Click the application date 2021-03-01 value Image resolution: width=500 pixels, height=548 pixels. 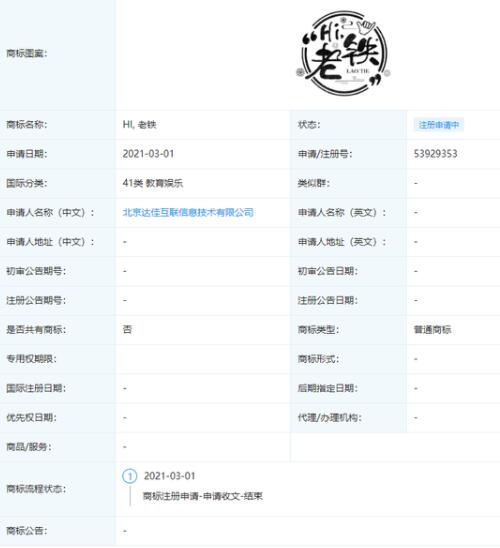(148, 154)
